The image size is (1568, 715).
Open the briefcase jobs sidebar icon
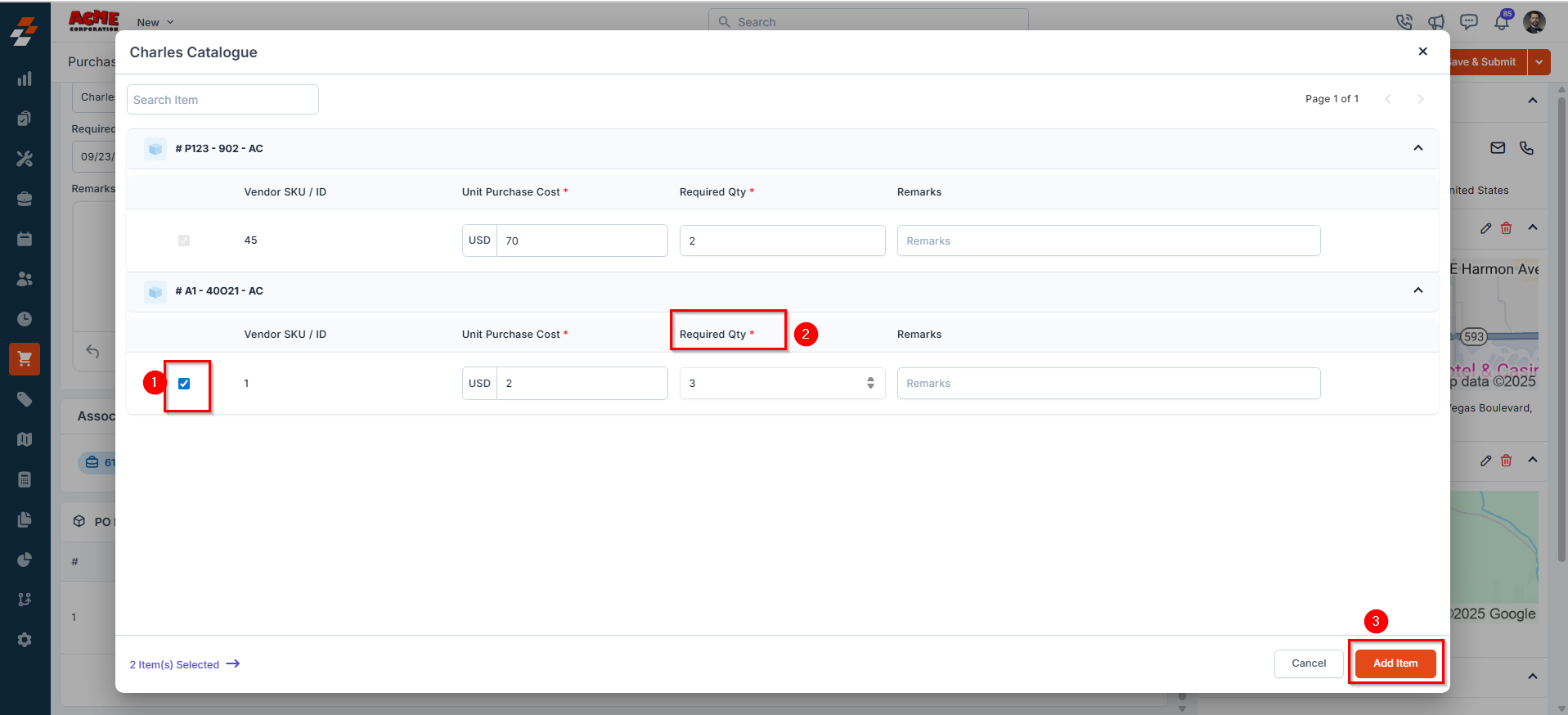click(x=25, y=199)
